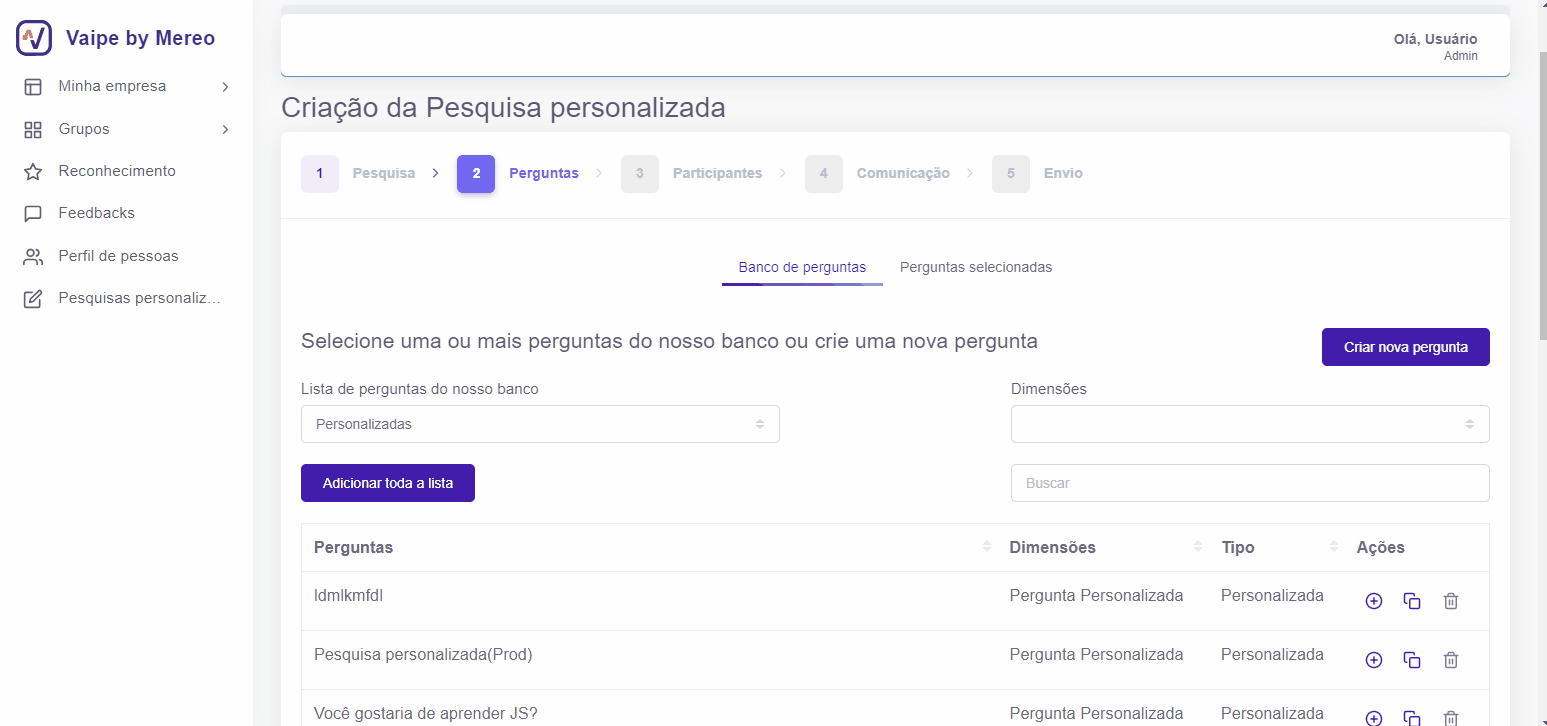
Task: Open Feedbacks via its speech bubble icon
Action: (x=33, y=212)
